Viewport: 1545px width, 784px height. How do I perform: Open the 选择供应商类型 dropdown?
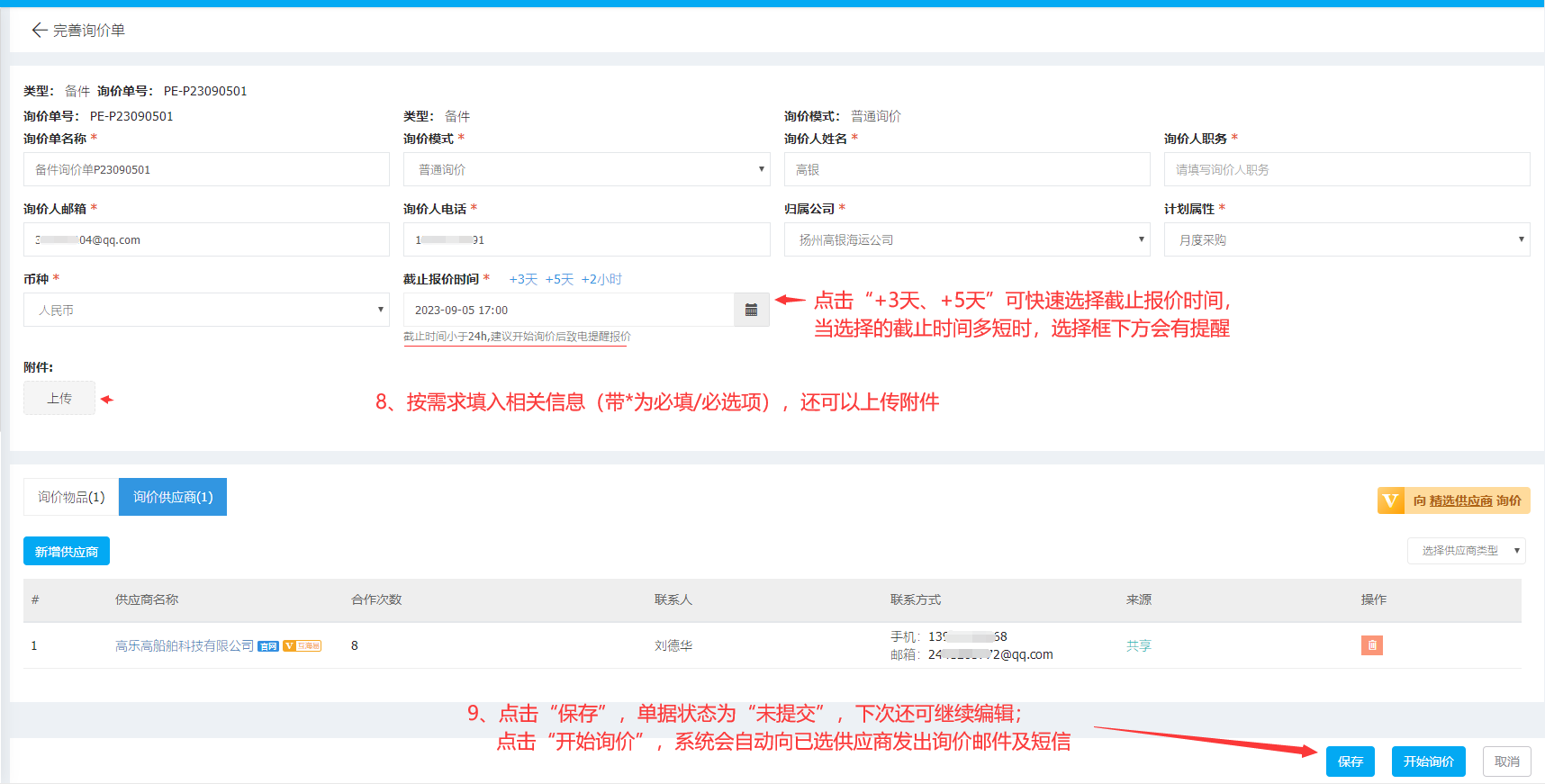tap(1467, 551)
